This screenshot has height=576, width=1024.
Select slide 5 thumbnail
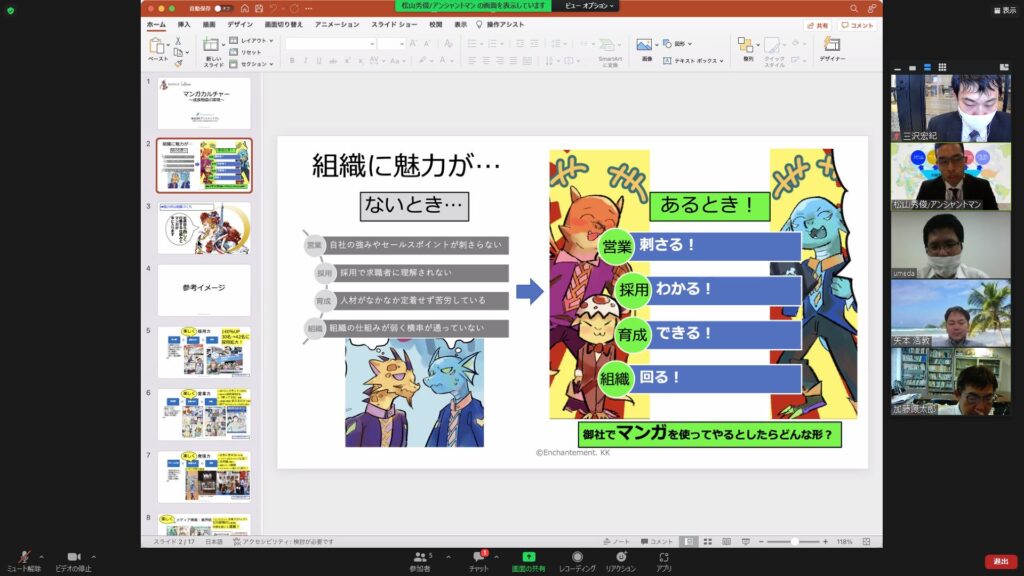point(204,353)
